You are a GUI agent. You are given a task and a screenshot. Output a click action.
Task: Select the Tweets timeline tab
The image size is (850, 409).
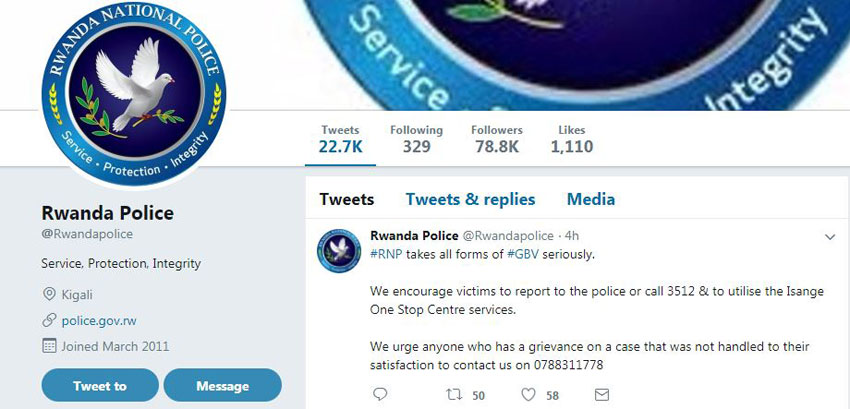tap(347, 199)
